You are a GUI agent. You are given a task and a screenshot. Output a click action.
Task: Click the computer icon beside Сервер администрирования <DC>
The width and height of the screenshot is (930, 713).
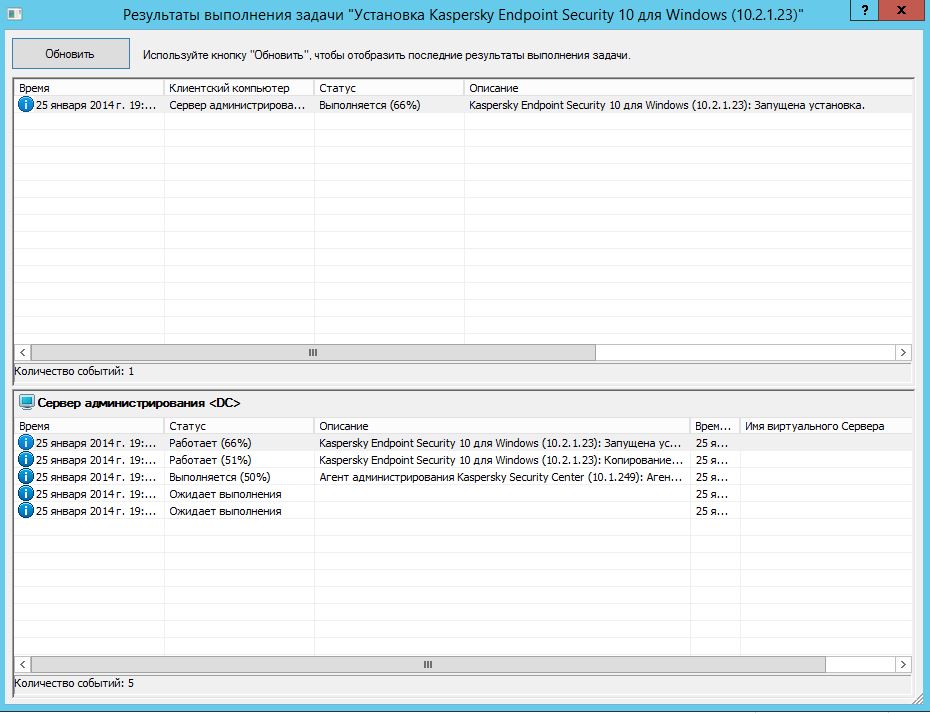tap(27, 403)
